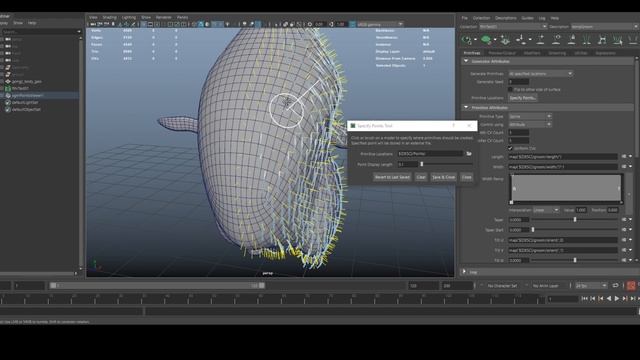Click the expression editor icon beside Length field
The height and width of the screenshot is (360, 640).
624,156
